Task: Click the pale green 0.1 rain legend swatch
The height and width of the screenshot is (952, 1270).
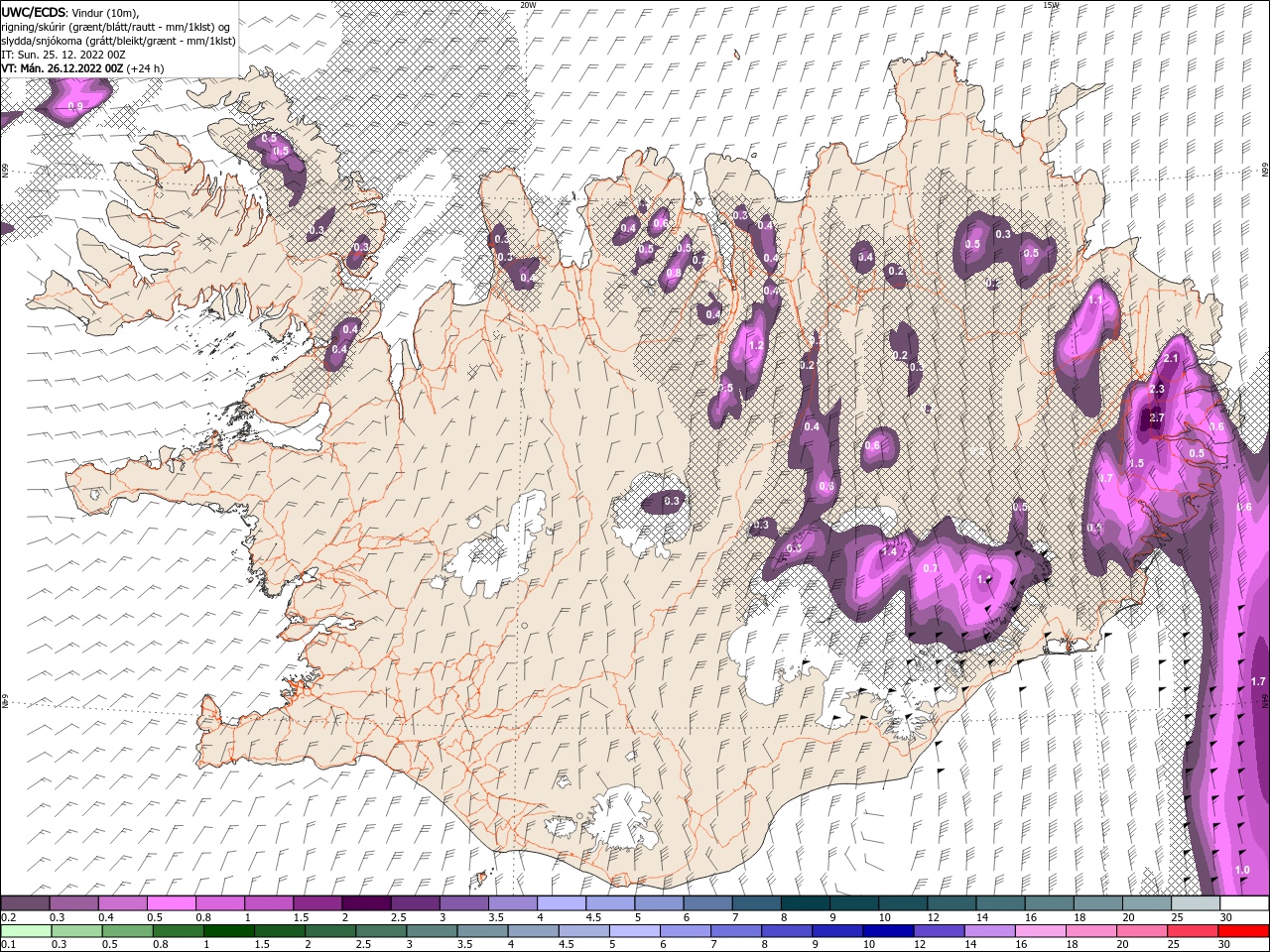Action: [x=26, y=931]
